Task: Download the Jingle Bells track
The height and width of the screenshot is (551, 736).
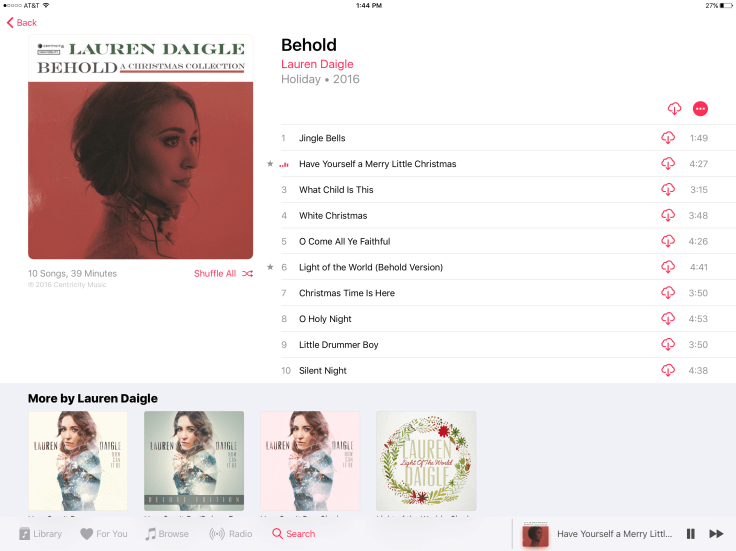Action: (x=667, y=138)
